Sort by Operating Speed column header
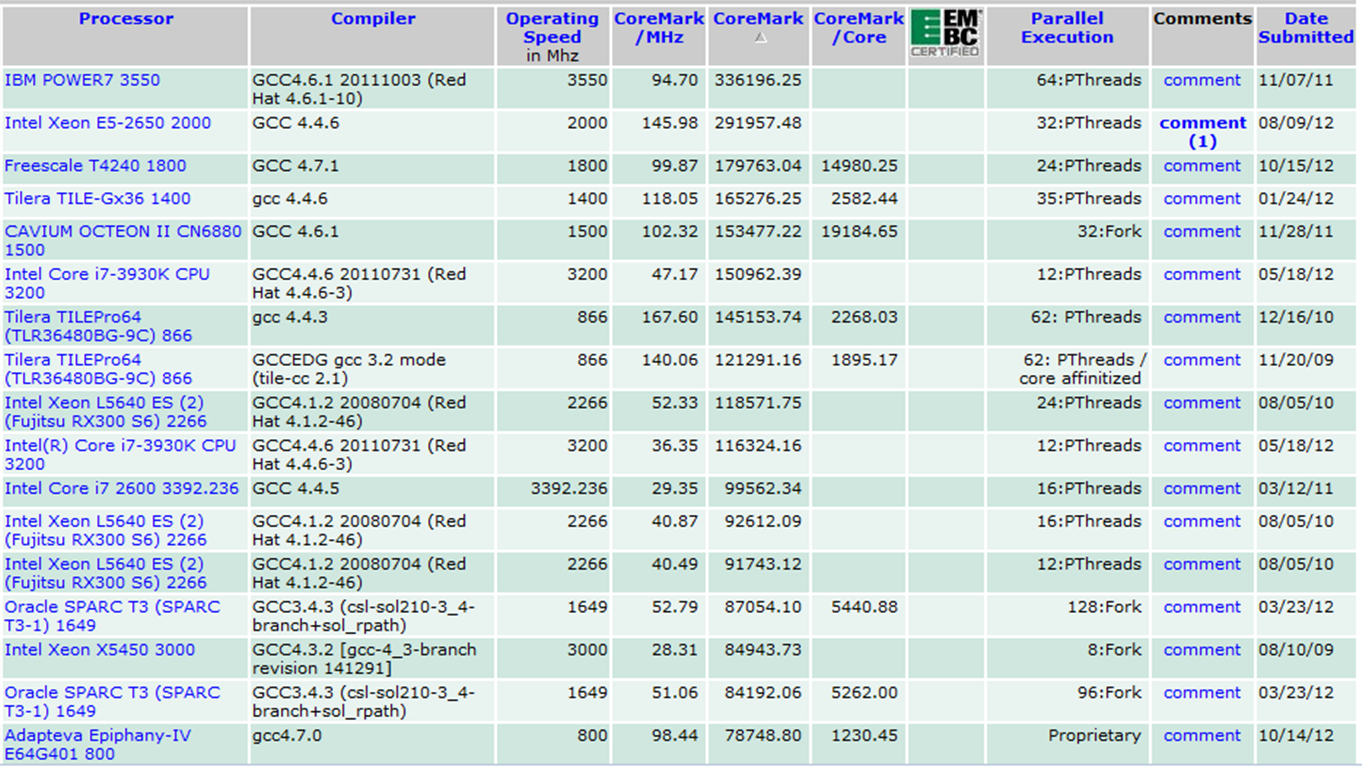 552,28
